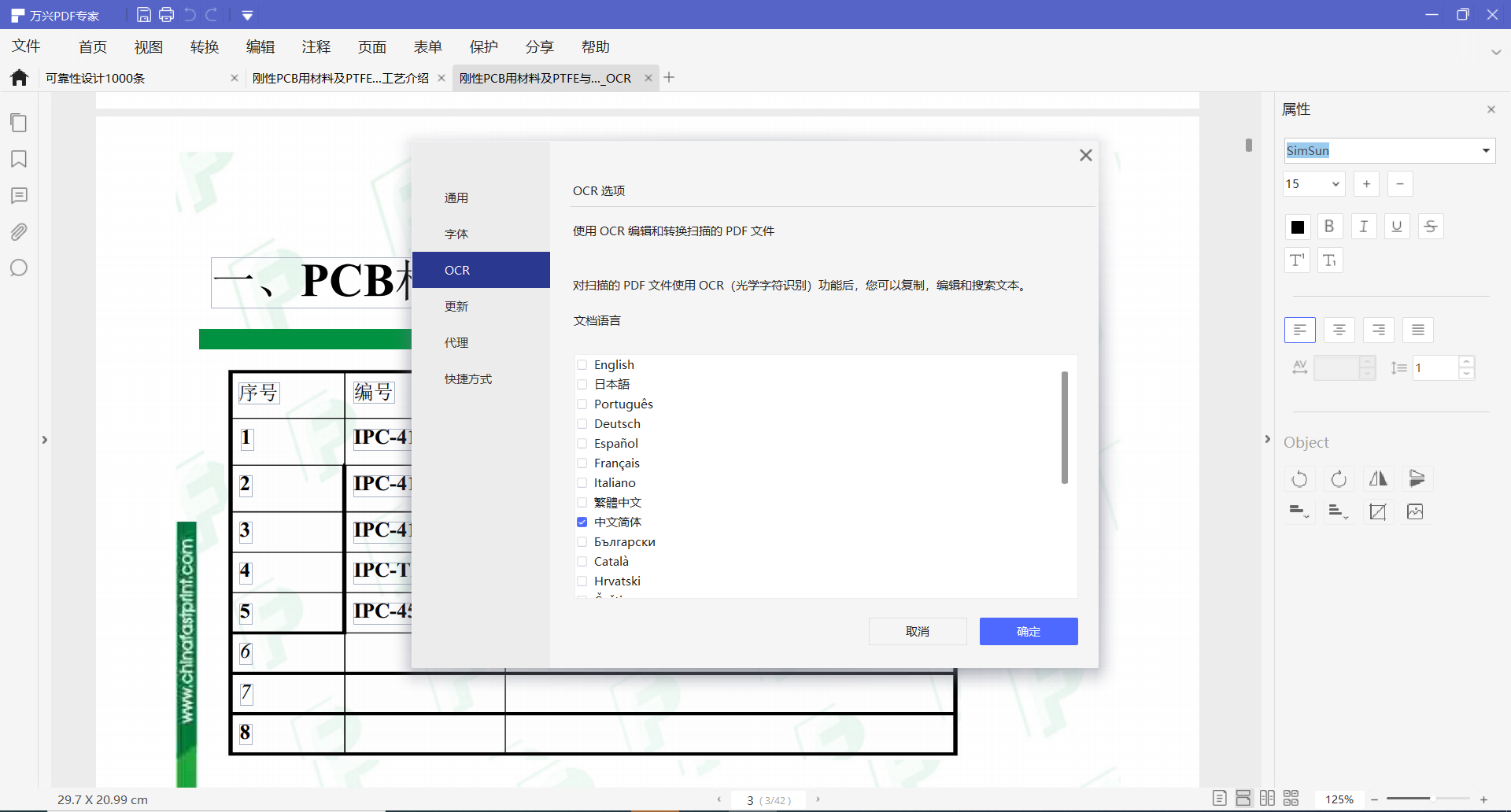
Task: Click the 取消 cancel button
Action: pyautogui.click(x=918, y=631)
